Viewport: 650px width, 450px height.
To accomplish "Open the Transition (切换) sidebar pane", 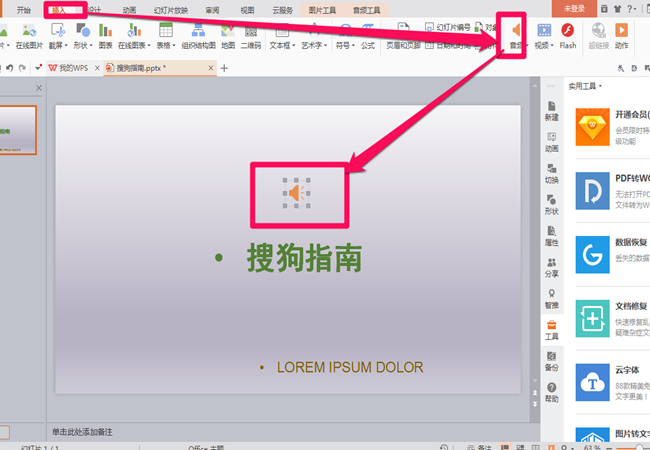I will pos(551,174).
